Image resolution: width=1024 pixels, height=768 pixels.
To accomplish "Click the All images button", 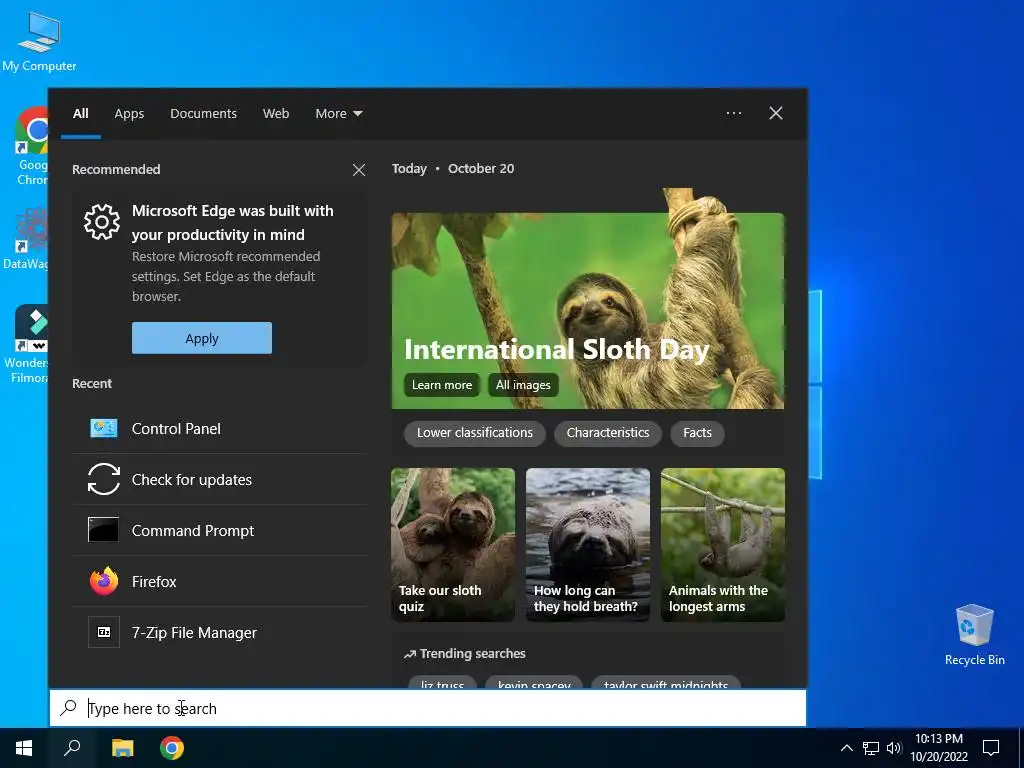I will [522, 385].
